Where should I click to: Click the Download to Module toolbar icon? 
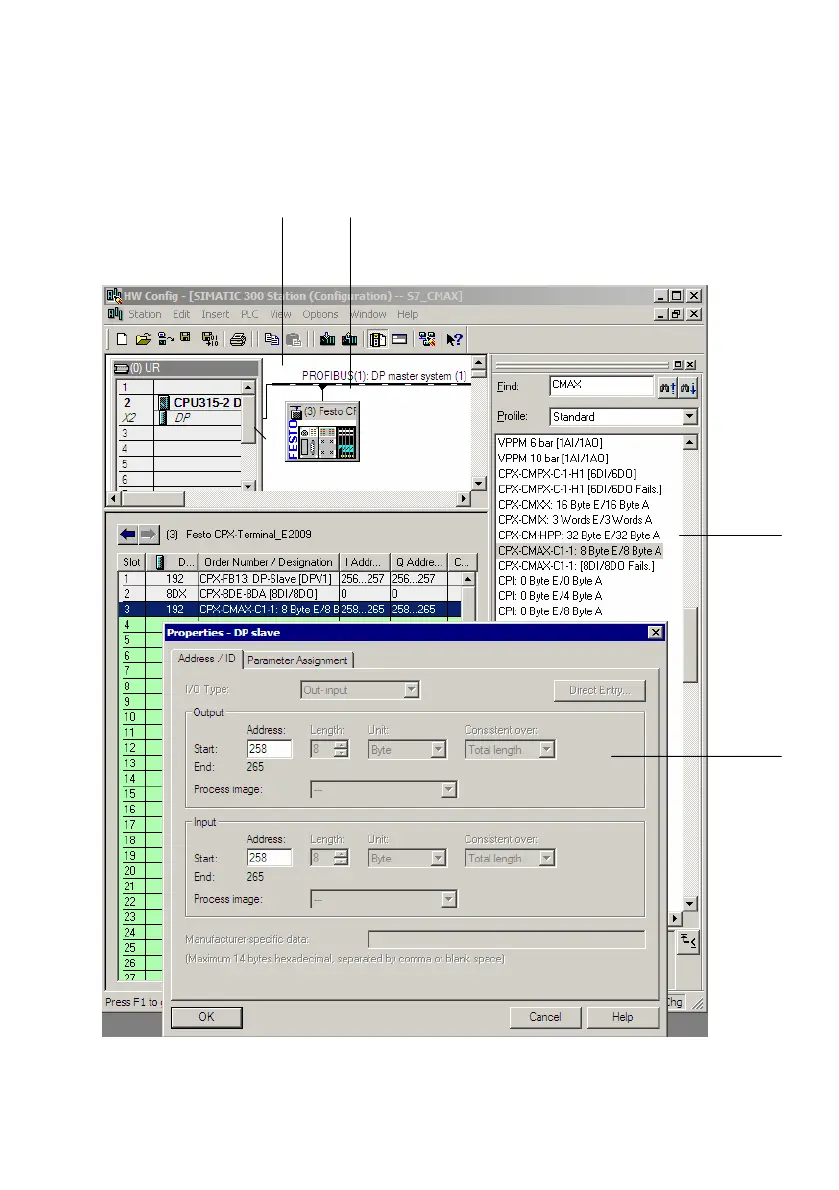328,339
